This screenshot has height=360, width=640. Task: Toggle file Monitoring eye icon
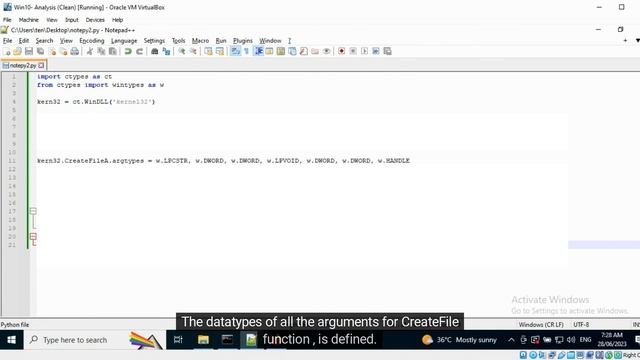pos(327,51)
